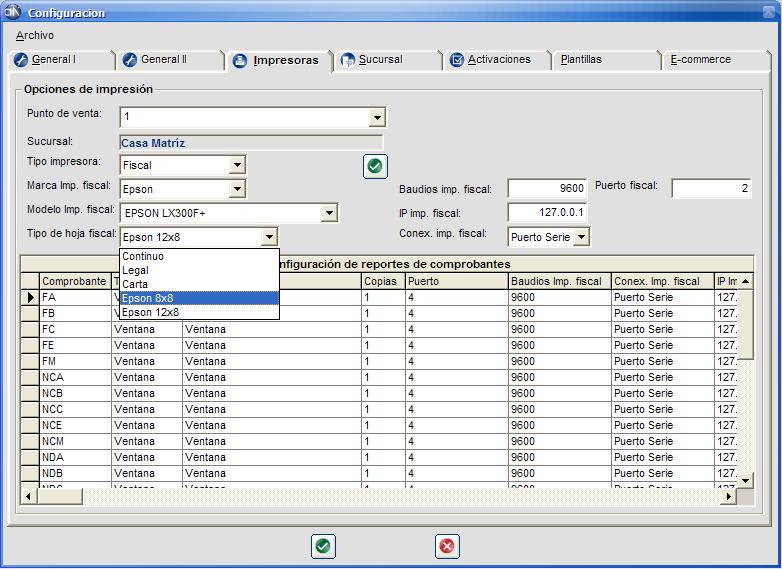This screenshot has height=569, width=782.
Task: Select the FA comprobante cell
Action: pos(75,298)
